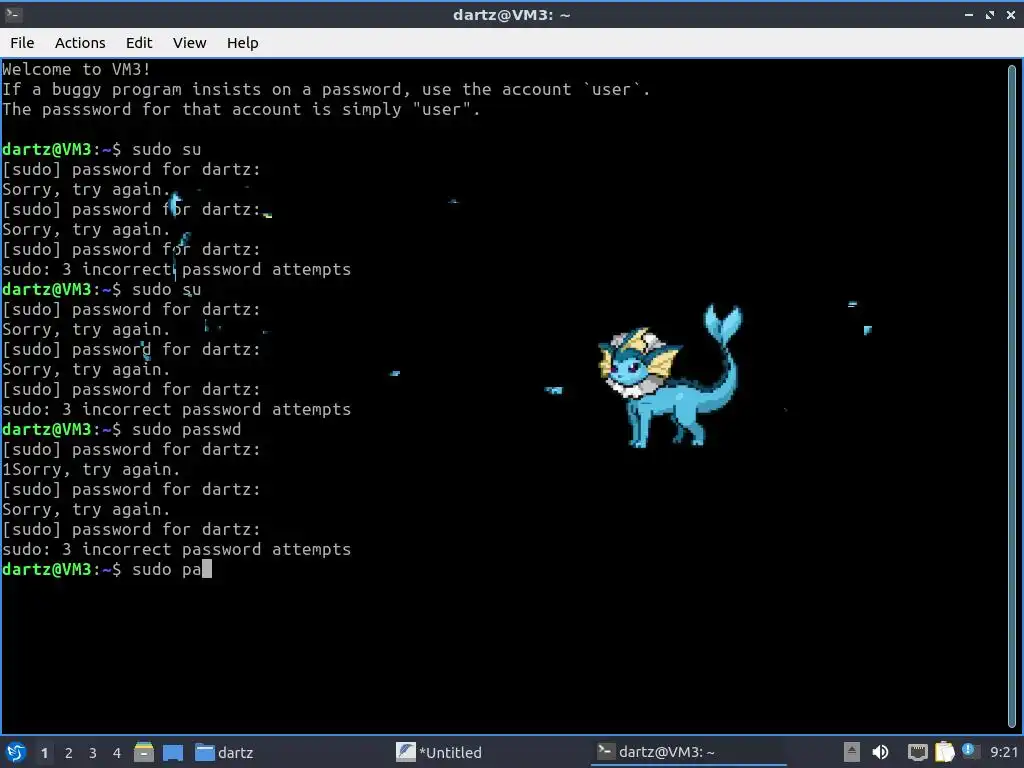This screenshot has width=1024, height=768.
Task: Switch to workspace 1
Action: (44, 753)
